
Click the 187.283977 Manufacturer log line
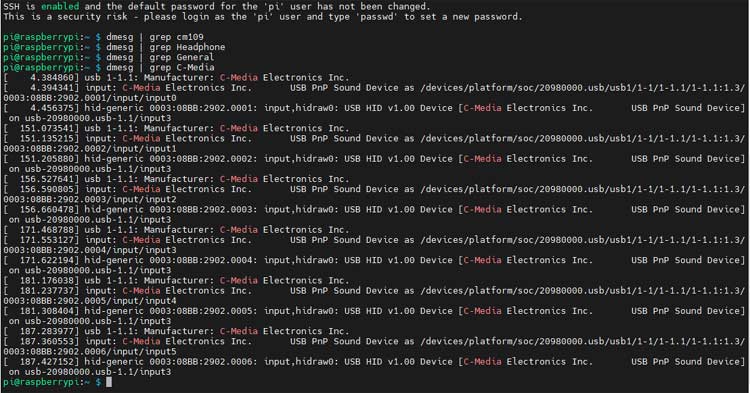(x=176, y=331)
